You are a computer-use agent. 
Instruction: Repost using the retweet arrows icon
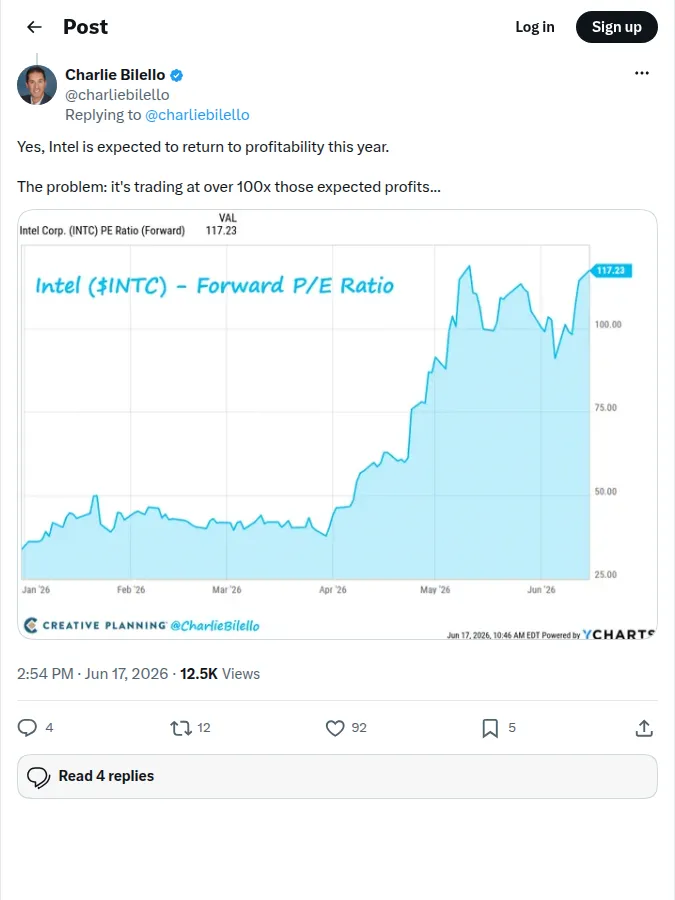[181, 728]
